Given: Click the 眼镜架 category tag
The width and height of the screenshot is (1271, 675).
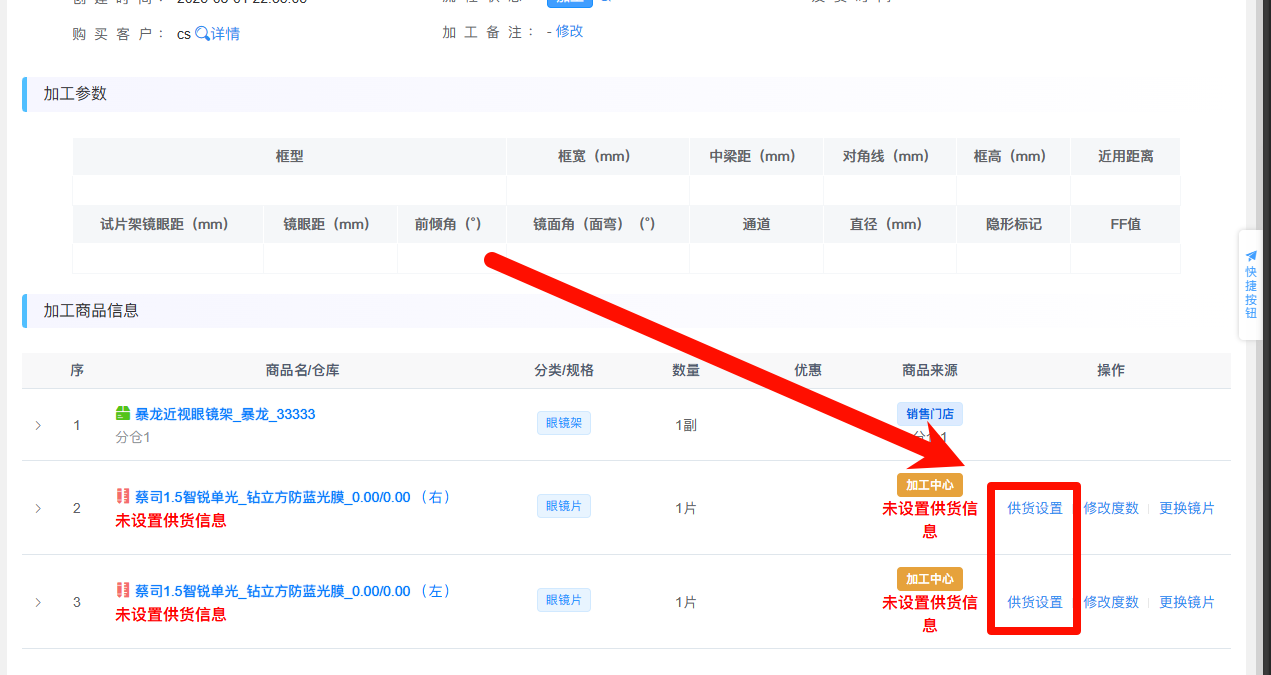Looking at the screenshot, I should point(564,423).
